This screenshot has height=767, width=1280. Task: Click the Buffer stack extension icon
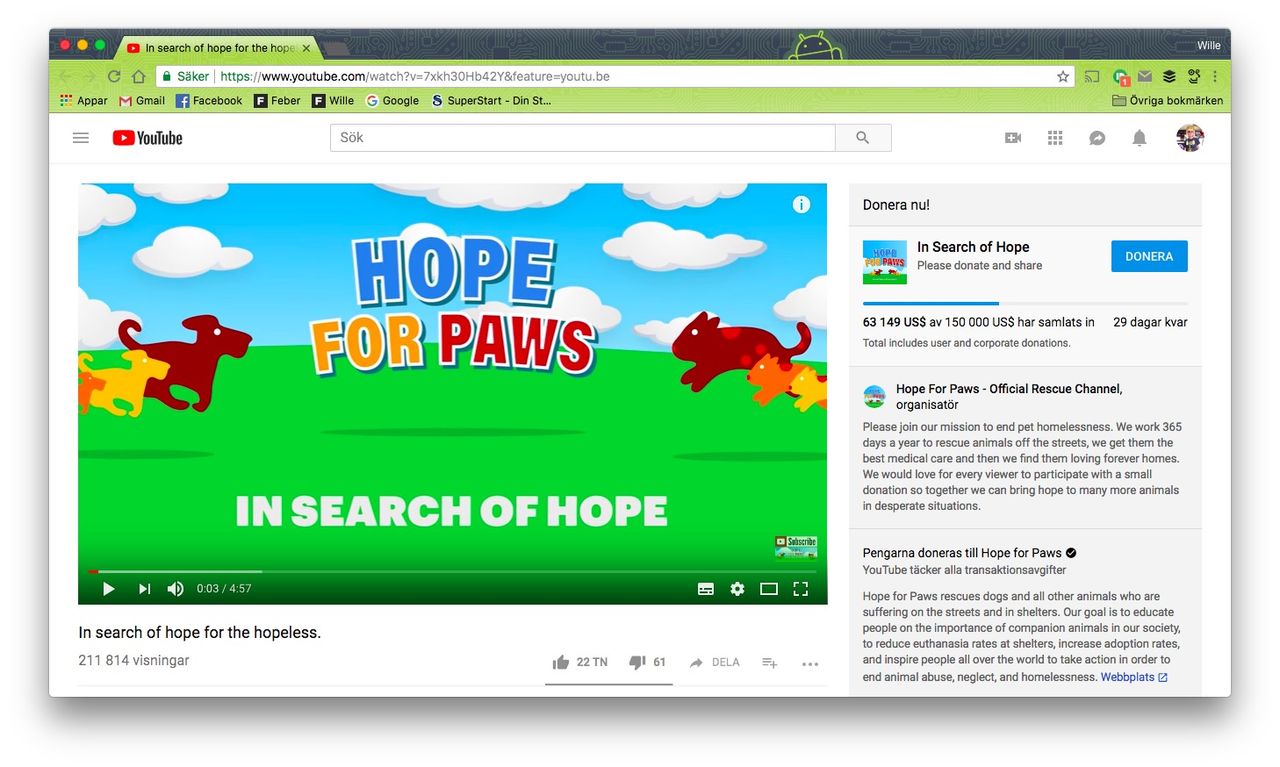(x=1169, y=76)
